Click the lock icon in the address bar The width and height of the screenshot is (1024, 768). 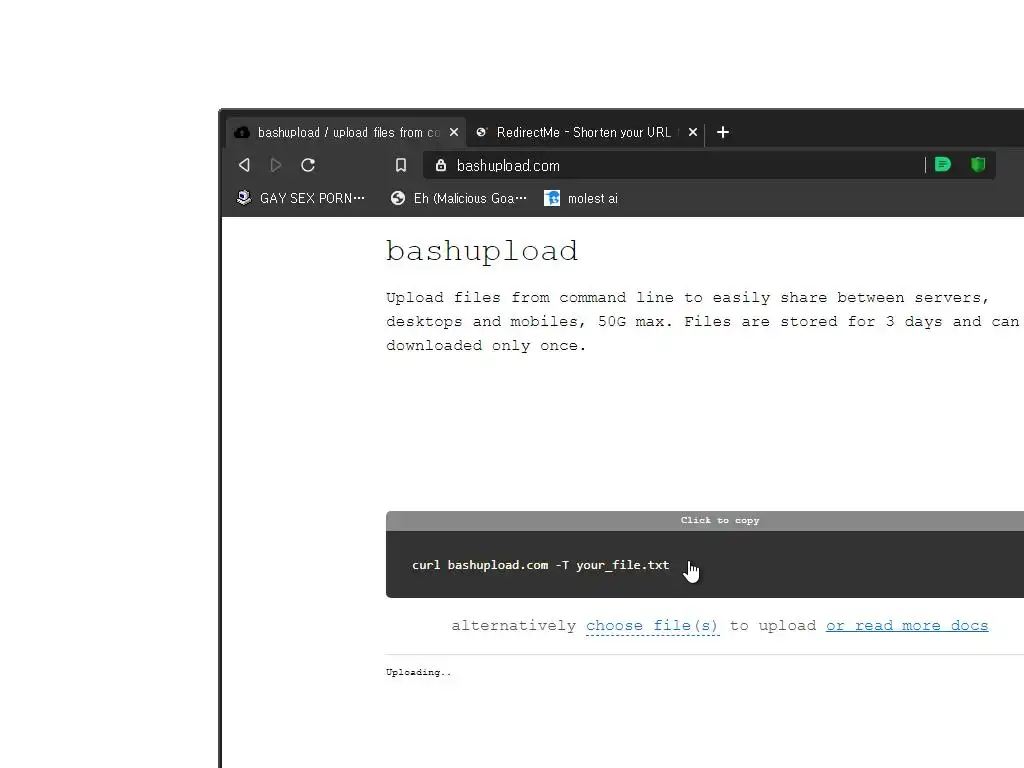[x=441, y=165]
